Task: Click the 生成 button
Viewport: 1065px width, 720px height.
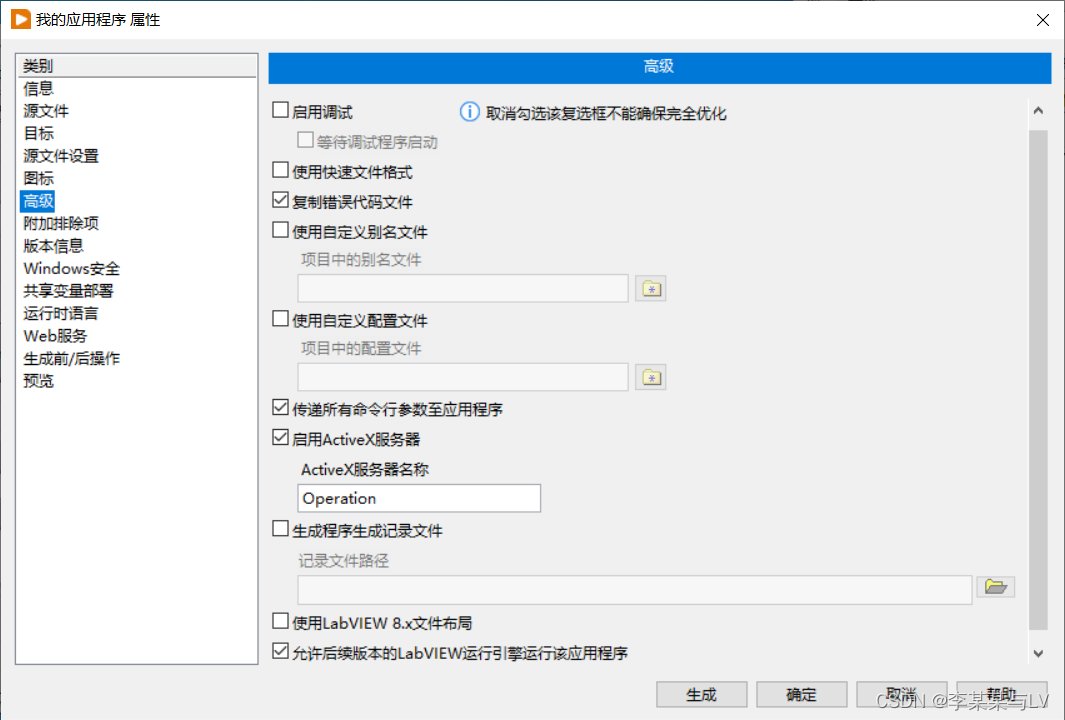Action: click(701, 694)
